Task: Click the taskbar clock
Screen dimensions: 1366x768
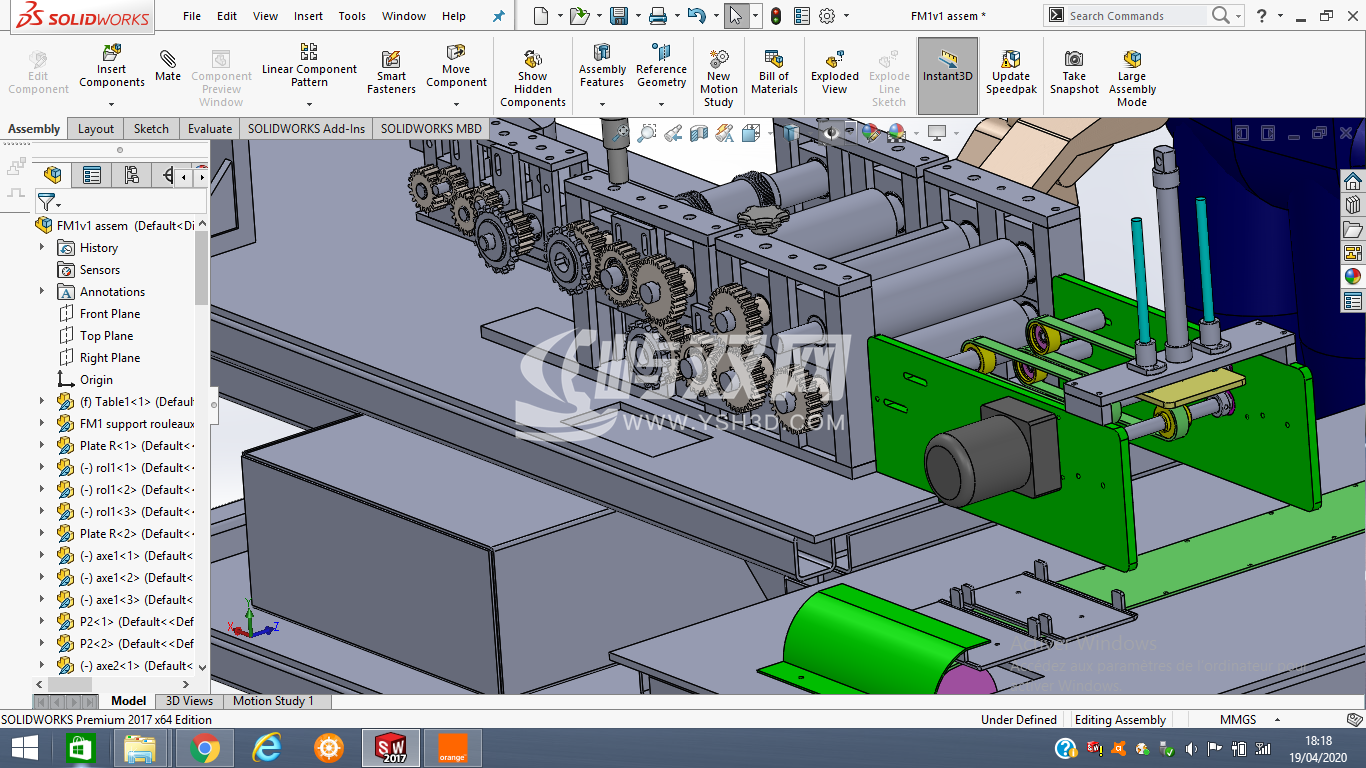Action: tap(1317, 748)
